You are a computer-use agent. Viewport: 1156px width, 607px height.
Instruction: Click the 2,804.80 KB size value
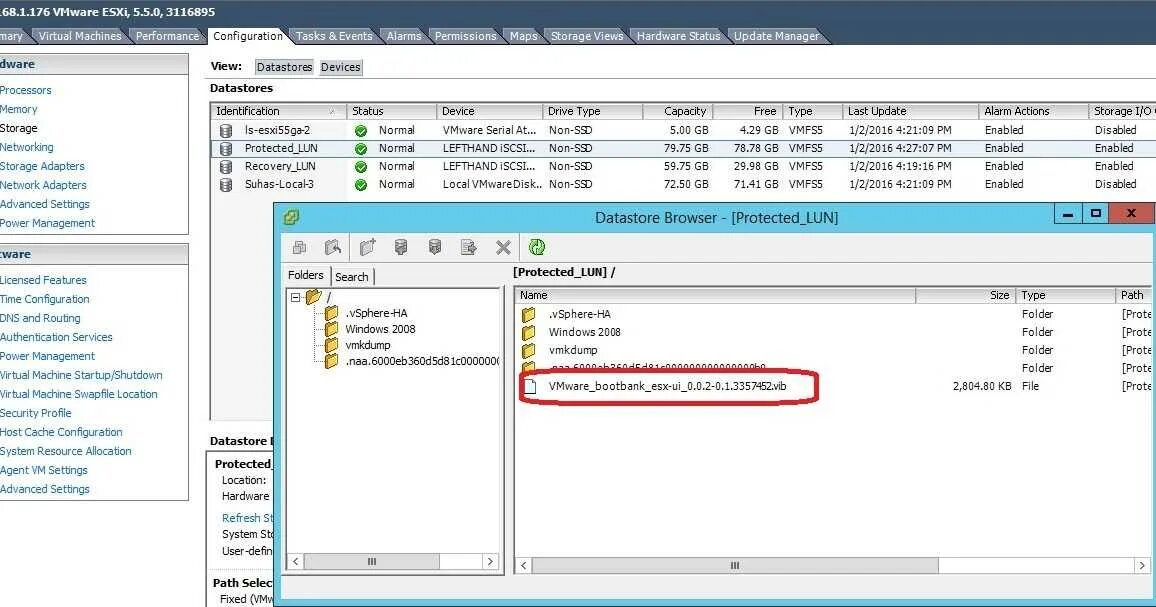click(x=982, y=386)
